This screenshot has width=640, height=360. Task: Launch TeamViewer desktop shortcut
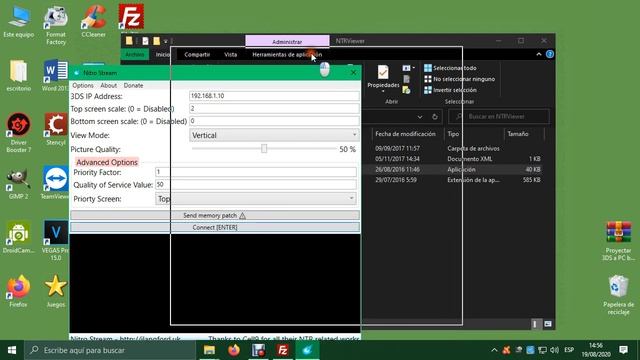coord(56,183)
